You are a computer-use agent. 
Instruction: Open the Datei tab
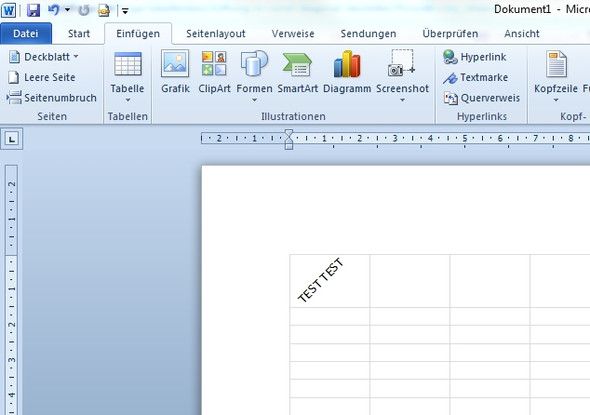click(26, 33)
